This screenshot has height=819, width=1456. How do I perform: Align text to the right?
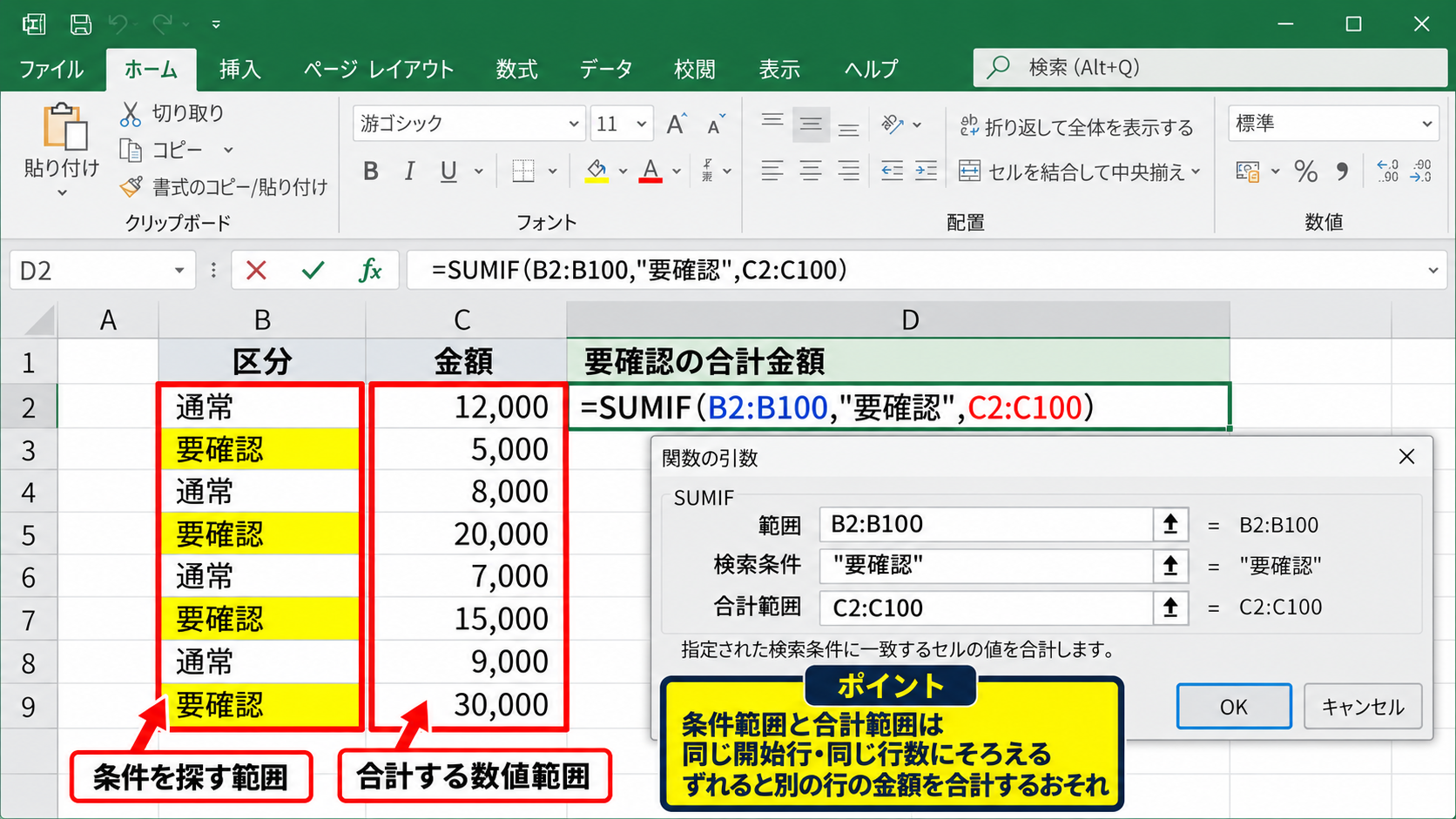[x=849, y=171]
